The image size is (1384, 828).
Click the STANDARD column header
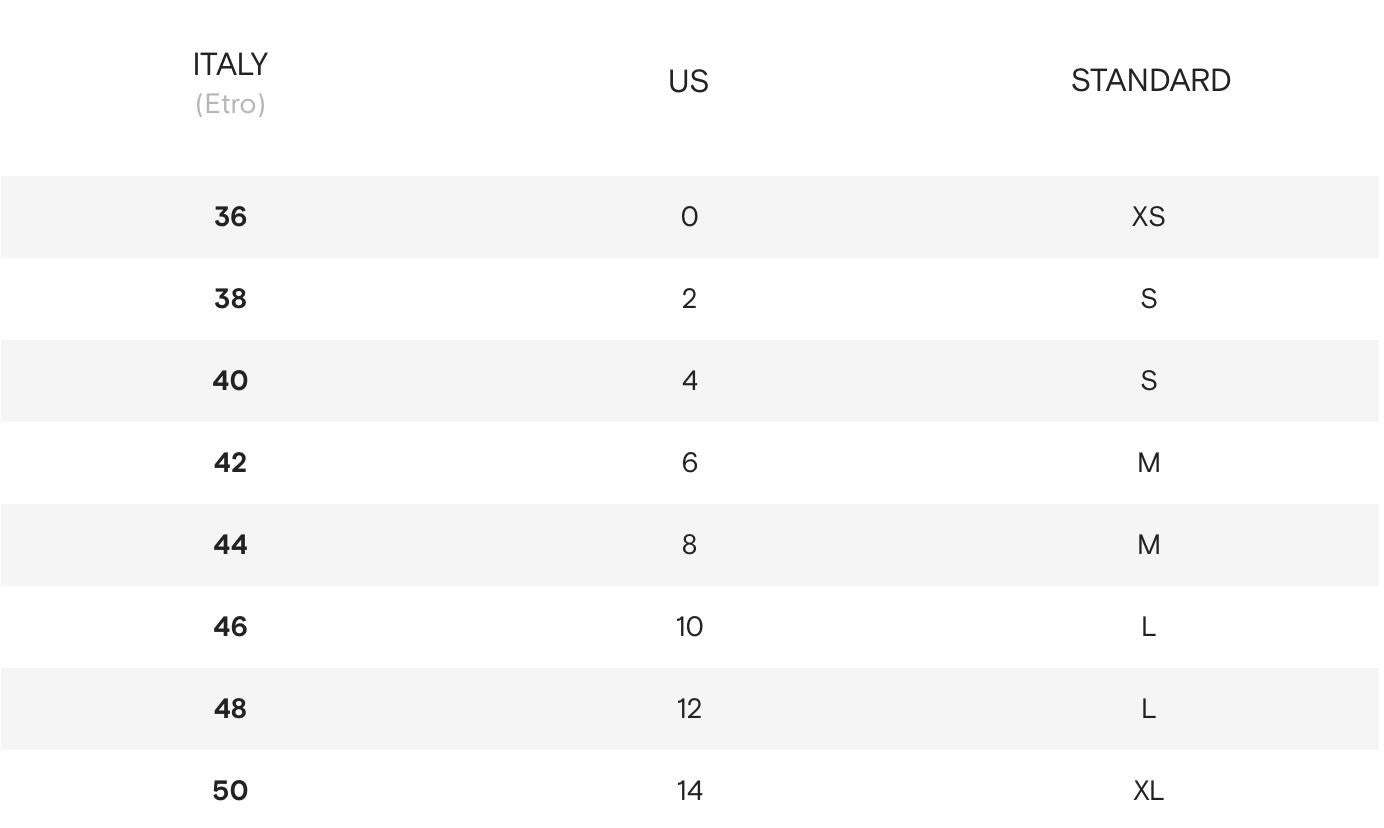click(x=1150, y=81)
